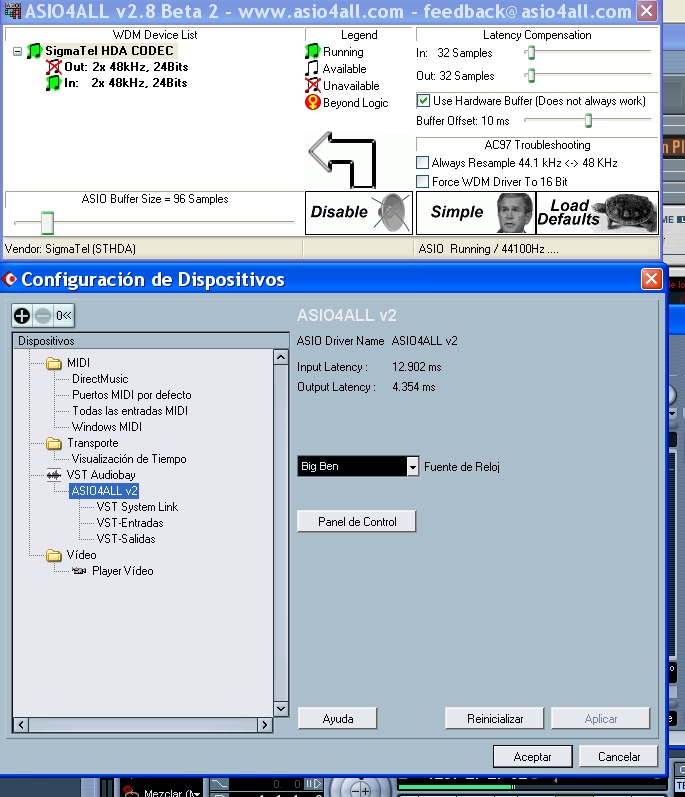Click the ASIO Running / 44100Hz status text

click(x=488, y=249)
